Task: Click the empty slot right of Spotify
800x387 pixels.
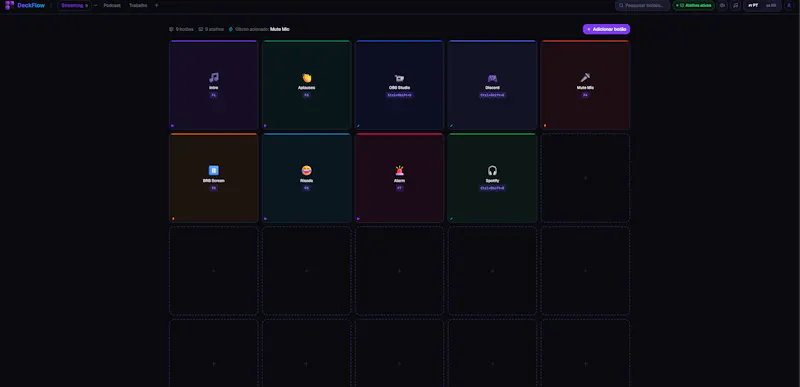Action: coord(585,178)
